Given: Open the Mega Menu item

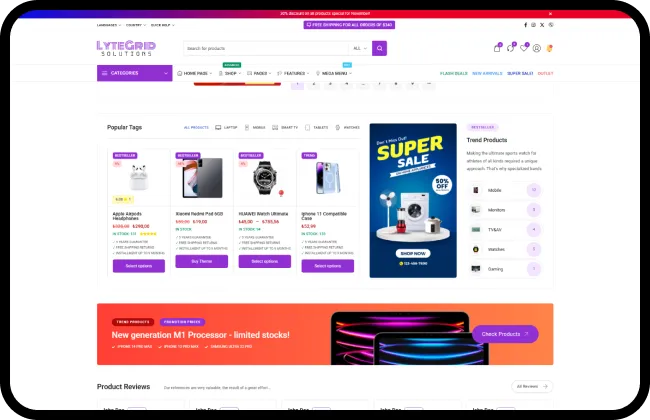Looking at the screenshot, I should [x=334, y=73].
